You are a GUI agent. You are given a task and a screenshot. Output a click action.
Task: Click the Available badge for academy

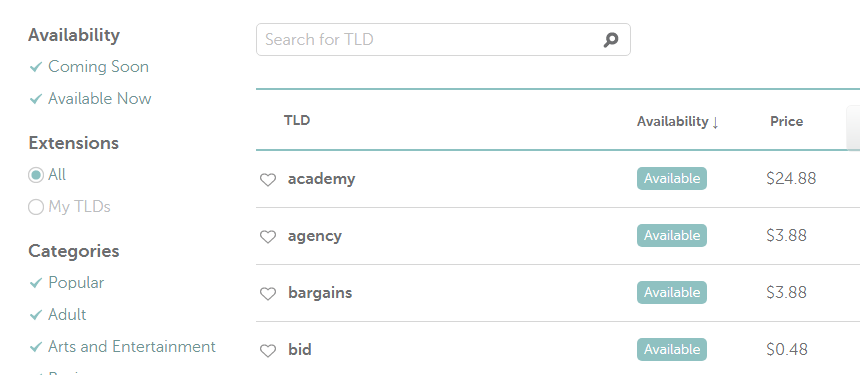click(672, 179)
